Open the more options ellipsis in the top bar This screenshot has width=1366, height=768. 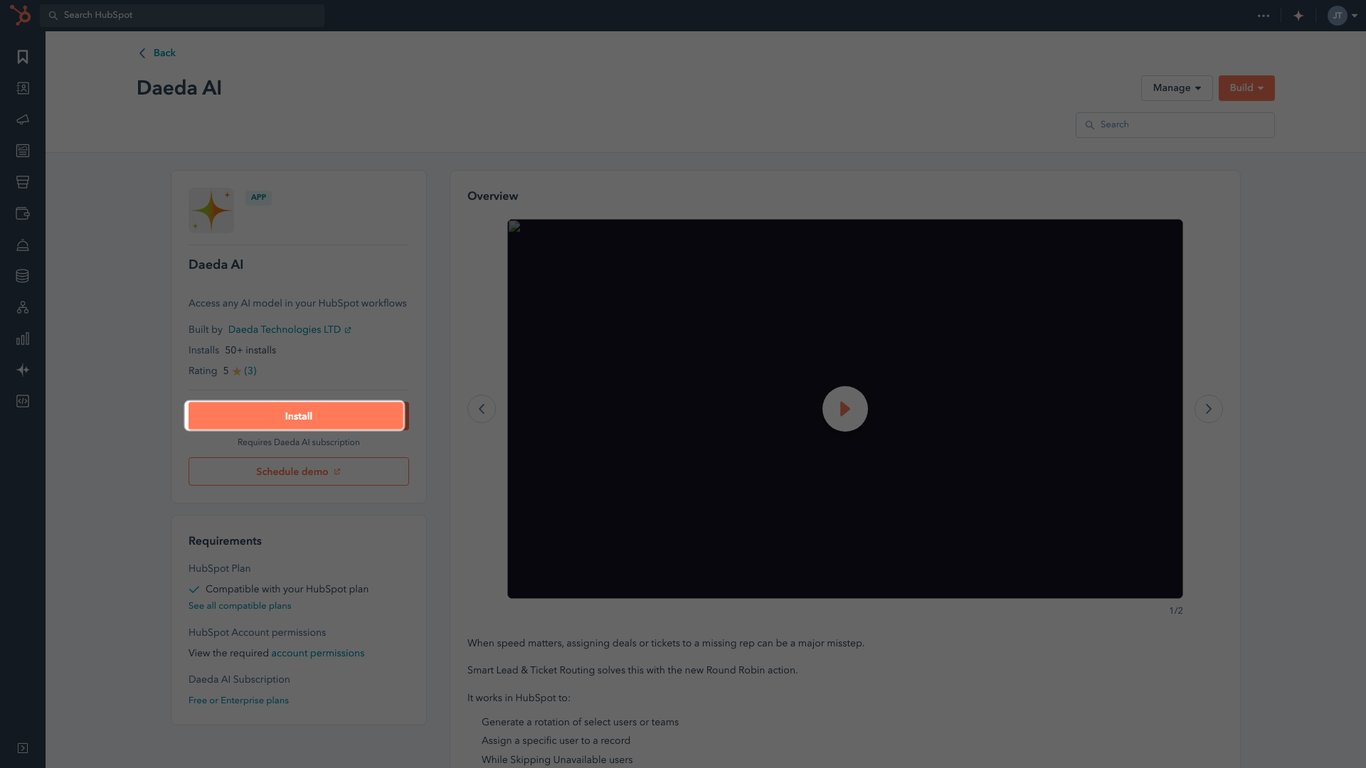point(1262,14)
